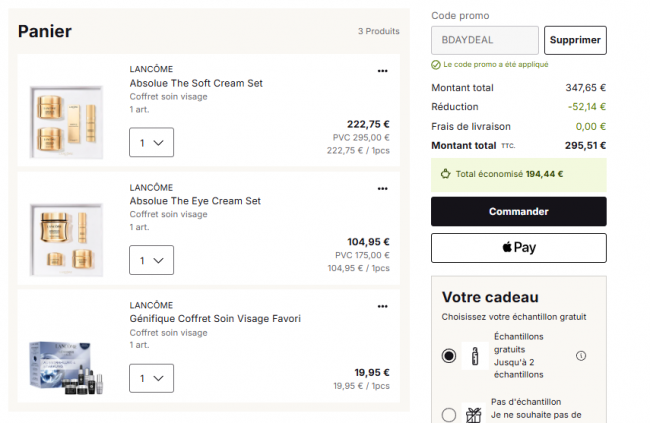Click the Commander checkout button

(x=519, y=212)
